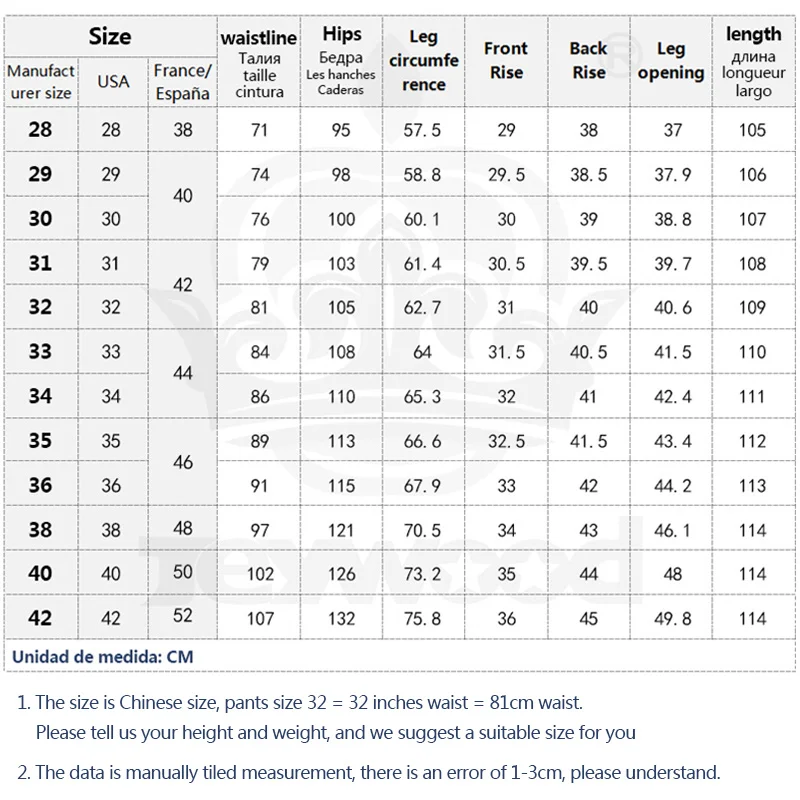800x800 pixels.
Task: Click the Manufacturer size subheader
Action: pyautogui.click(x=40, y=81)
